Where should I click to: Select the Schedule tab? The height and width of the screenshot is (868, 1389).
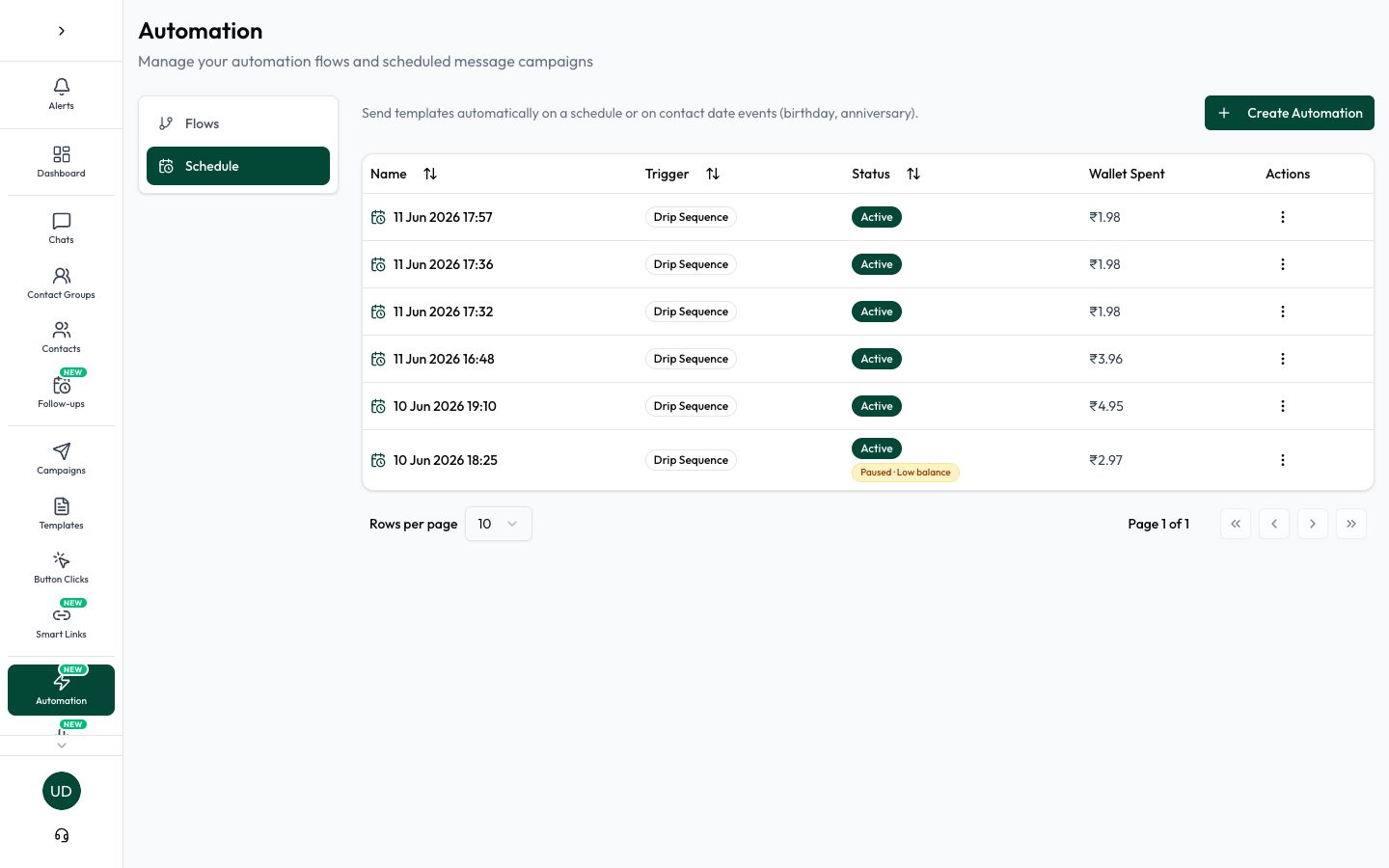(x=238, y=166)
